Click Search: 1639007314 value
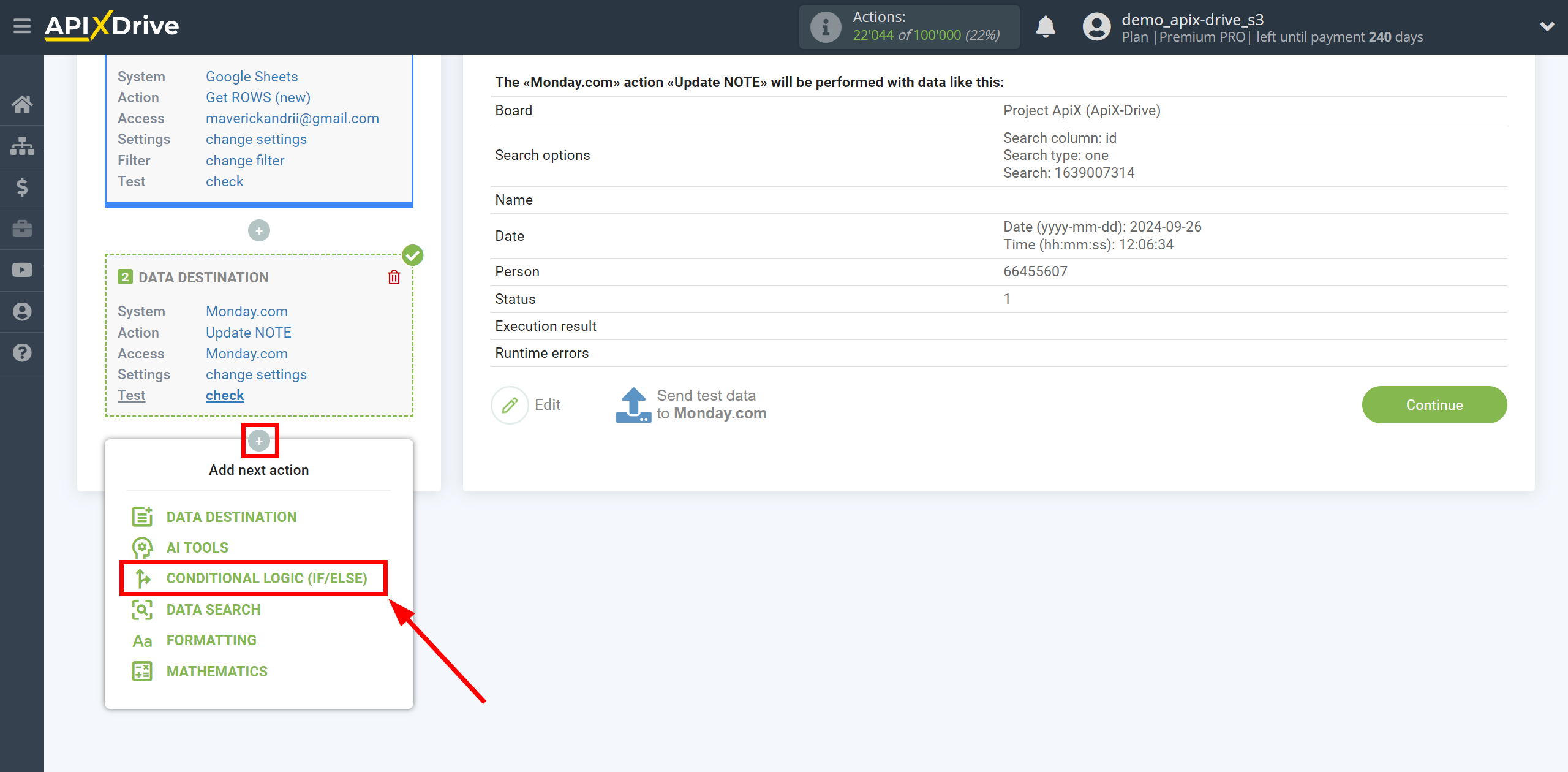Image resolution: width=1568 pixels, height=772 pixels. tap(1069, 173)
